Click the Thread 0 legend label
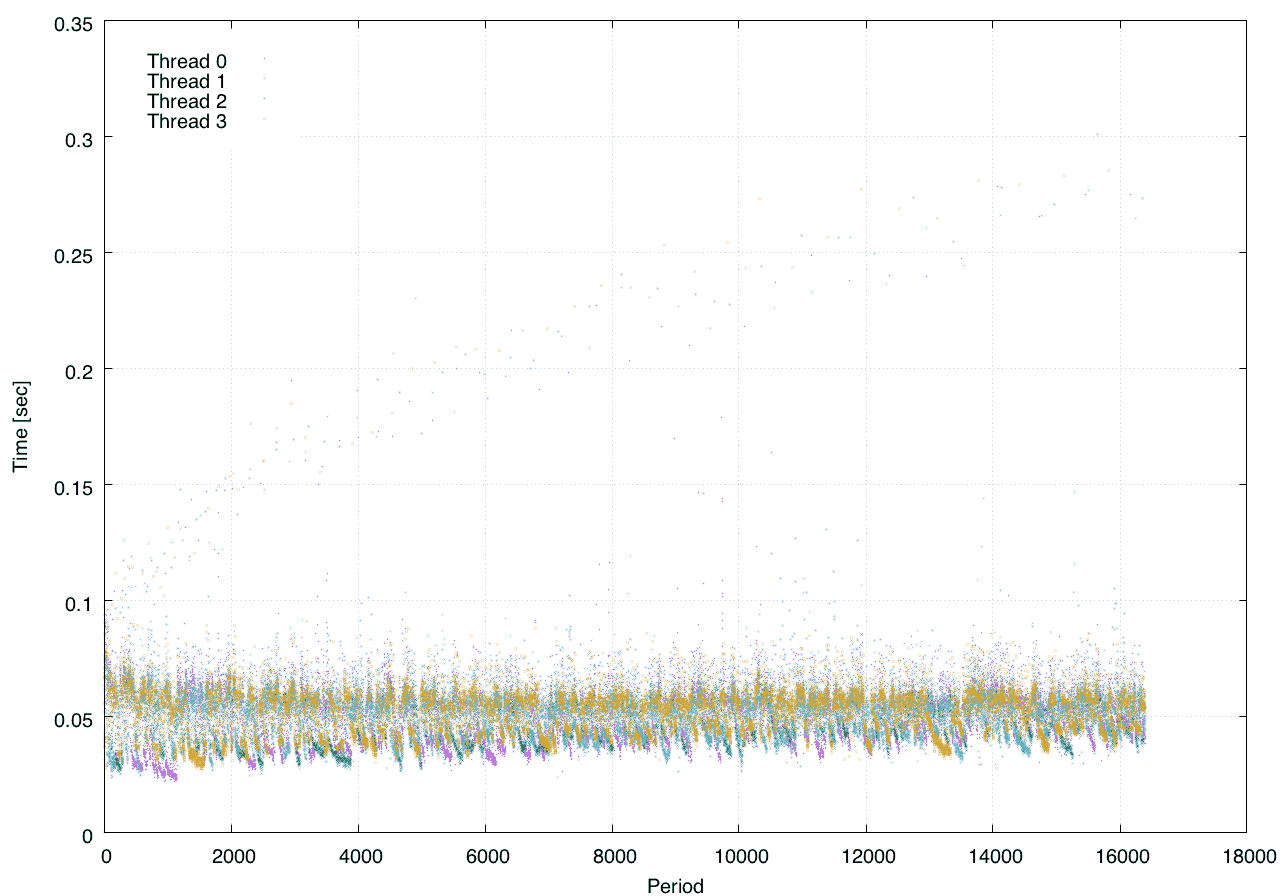The height and width of the screenshot is (896, 1280). (x=187, y=61)
